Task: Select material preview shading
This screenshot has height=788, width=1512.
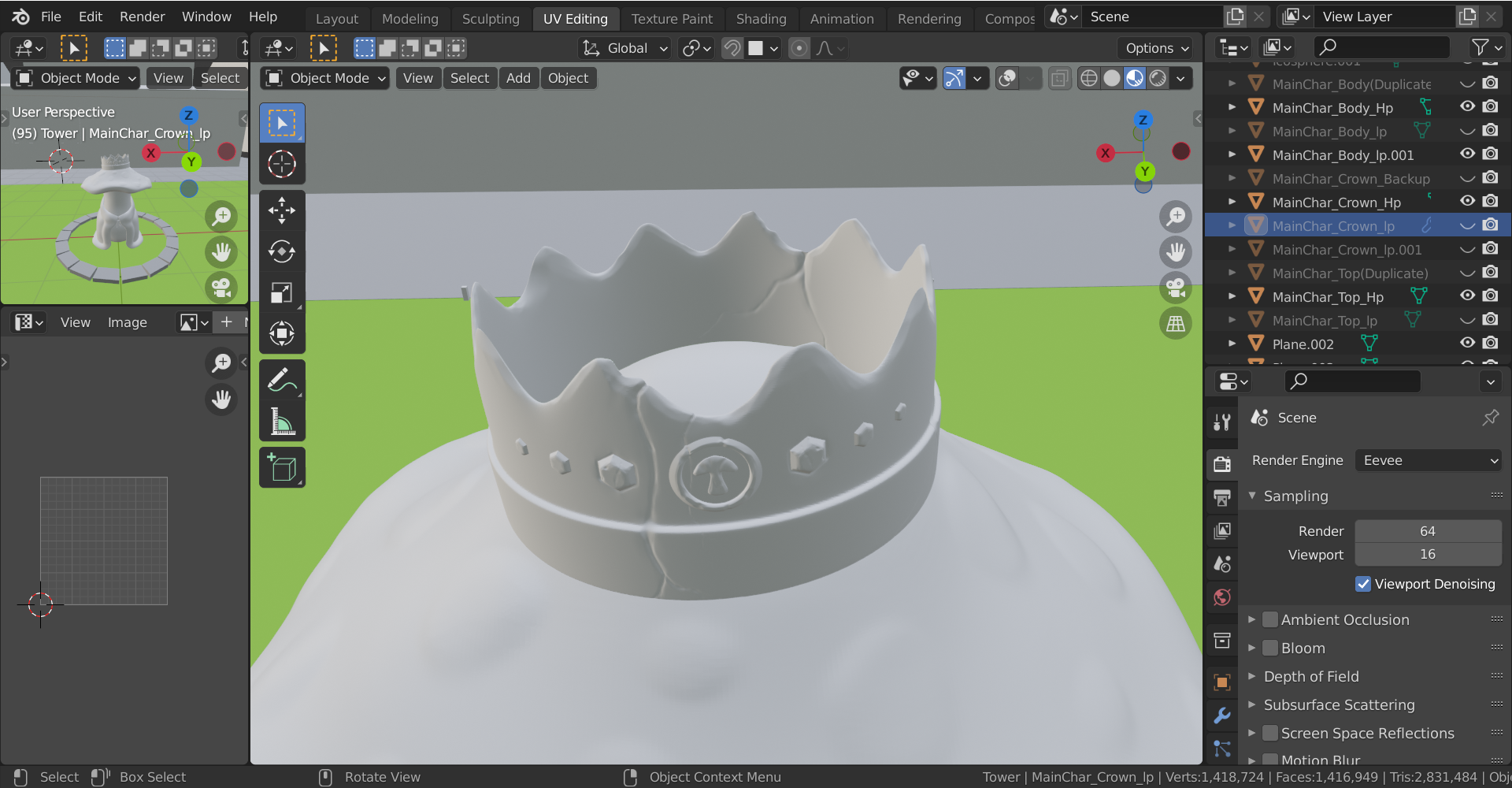Action: click(1135, 78)
